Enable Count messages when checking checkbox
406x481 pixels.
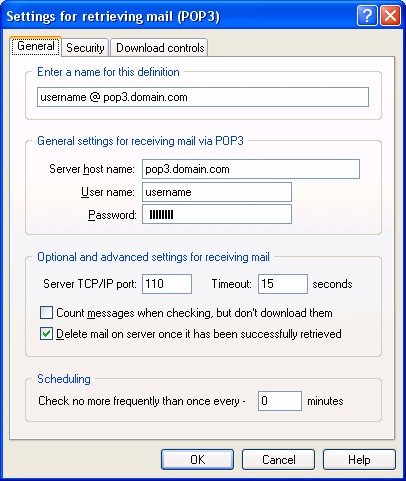pyautogui.click(x=46, y=313)
